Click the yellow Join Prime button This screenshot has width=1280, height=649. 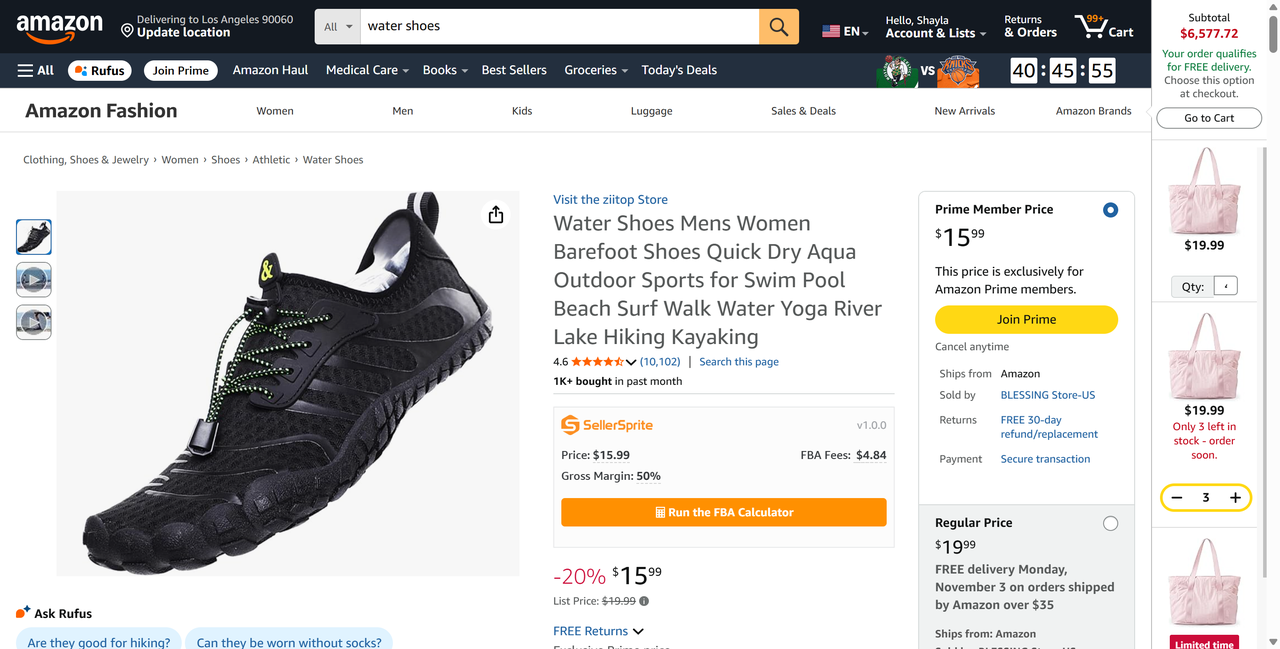tap(1026, 319)
